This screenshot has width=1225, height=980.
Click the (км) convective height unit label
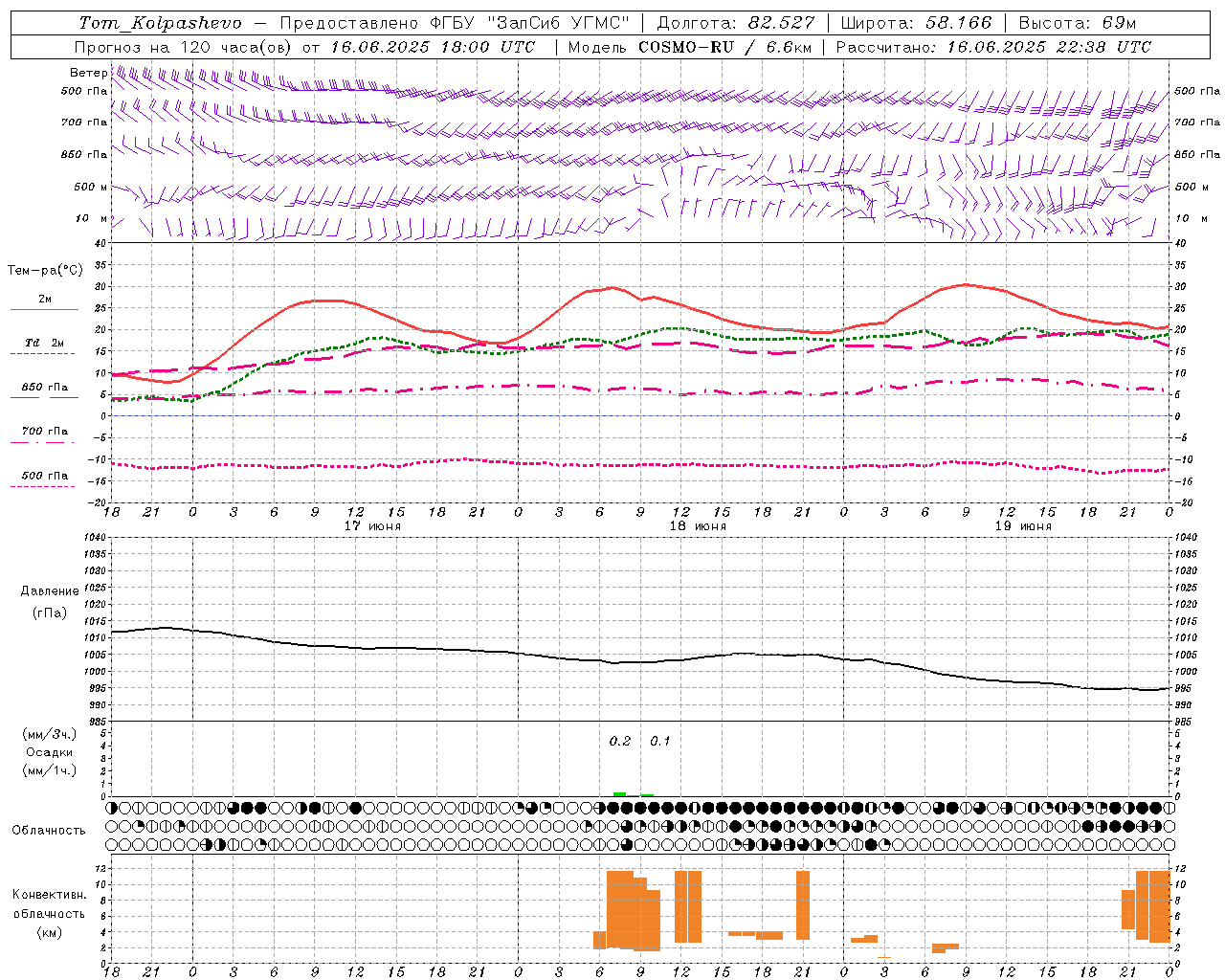(x=50, y=932)
